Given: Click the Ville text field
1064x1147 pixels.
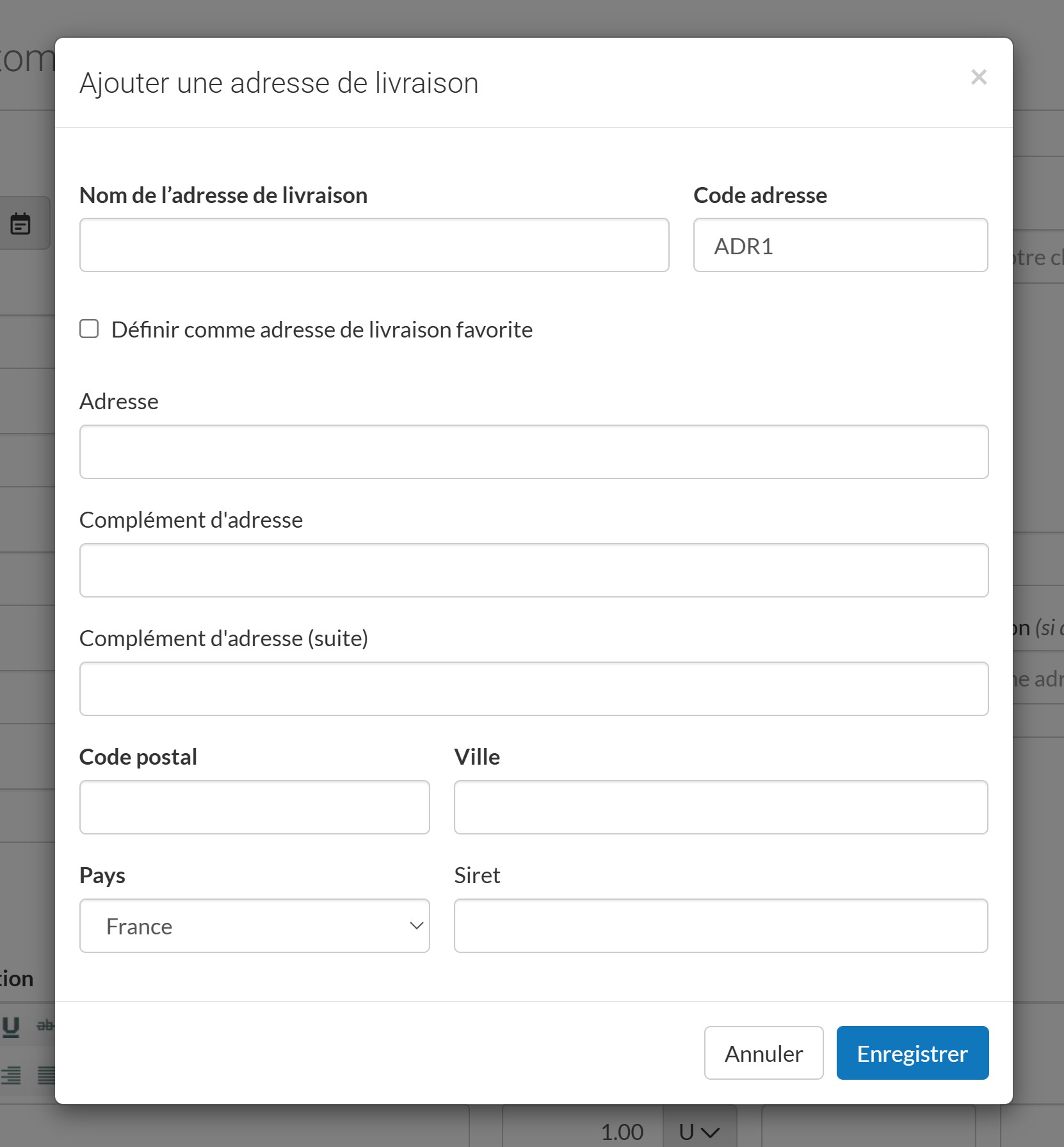Looking at the screenshot, I should coord(720,808).
